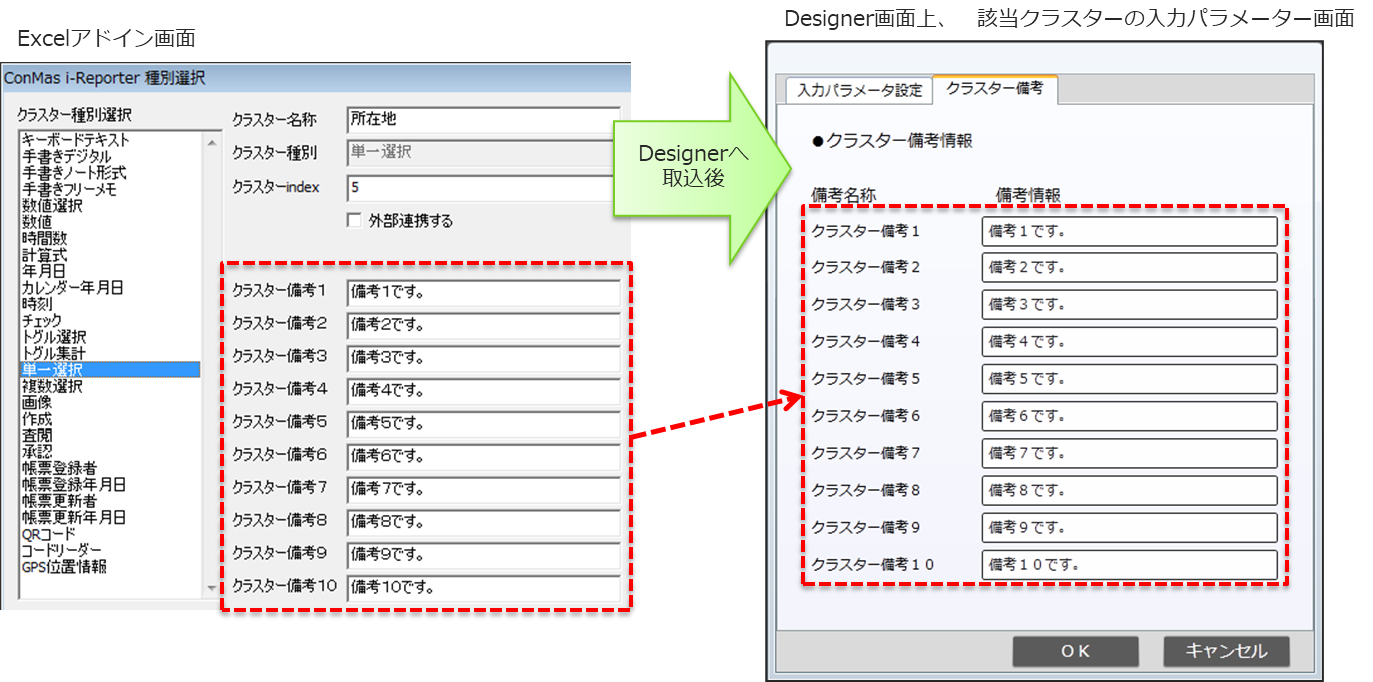1373x682 pixels.
Task: Select キーボードテキスト in cluster type list
Action: (x=76, y=141)
